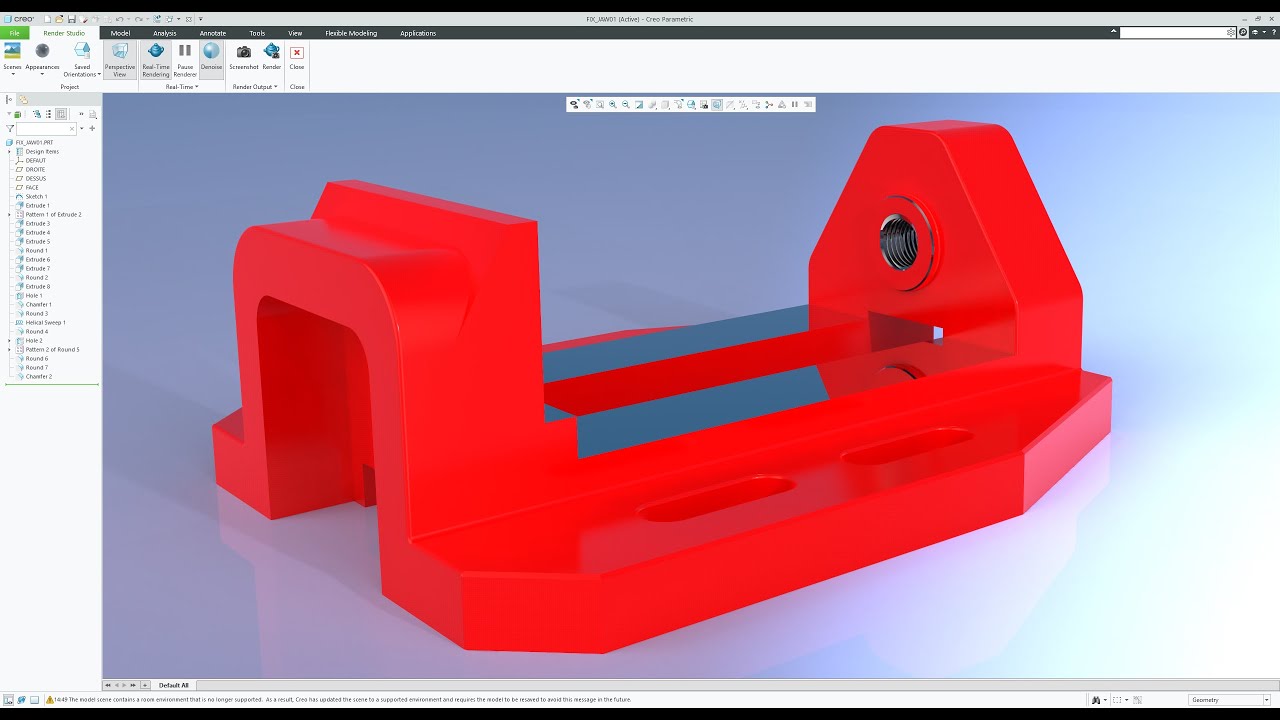Select Sketch 1 in model tree

click(x=36, y=197)
